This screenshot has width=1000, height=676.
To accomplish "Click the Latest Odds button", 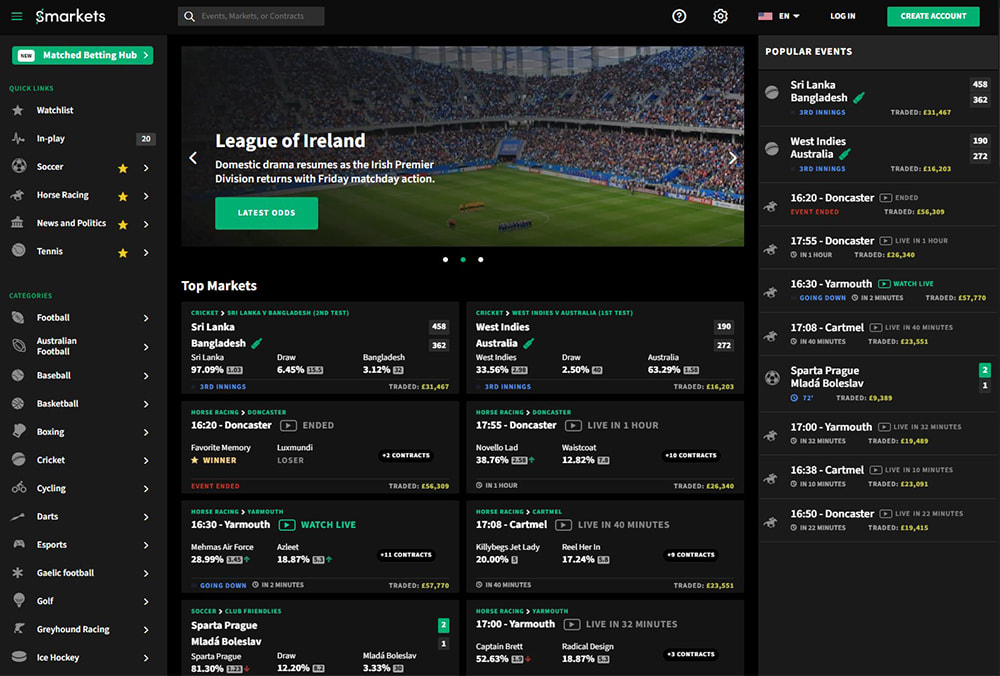I will (267, 213).
